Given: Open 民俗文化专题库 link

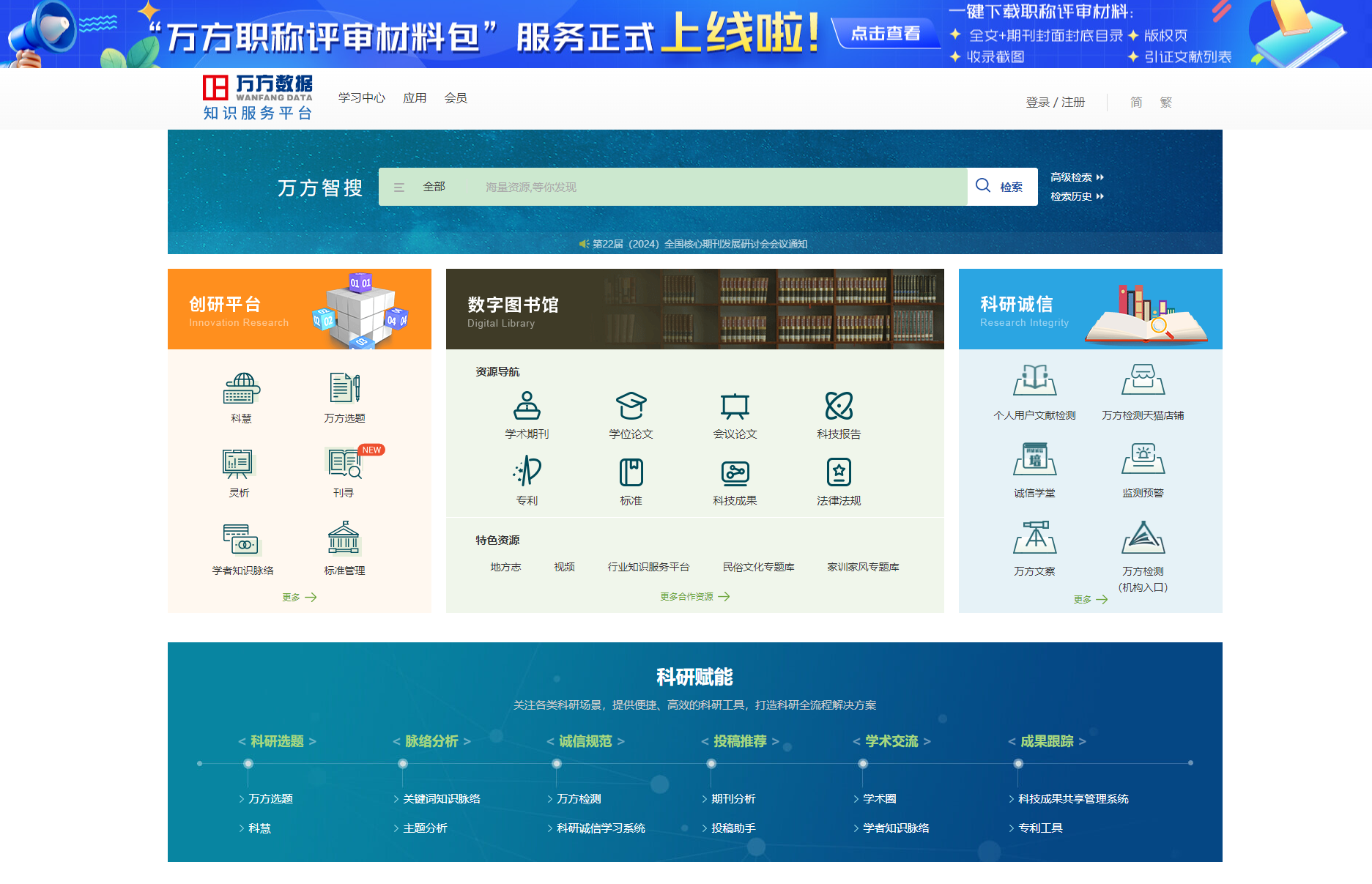Looking at the screenshot, I should 758,567.
